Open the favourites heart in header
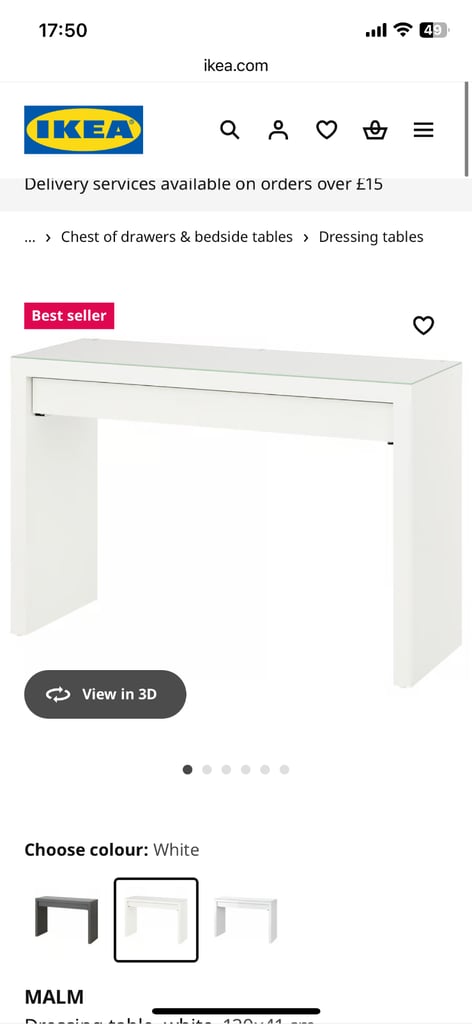 326,130
